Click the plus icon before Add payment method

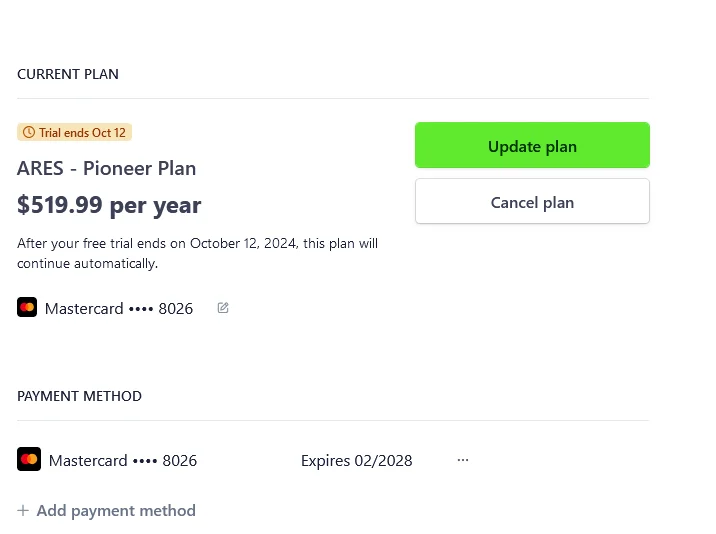[x=23, y=510]
